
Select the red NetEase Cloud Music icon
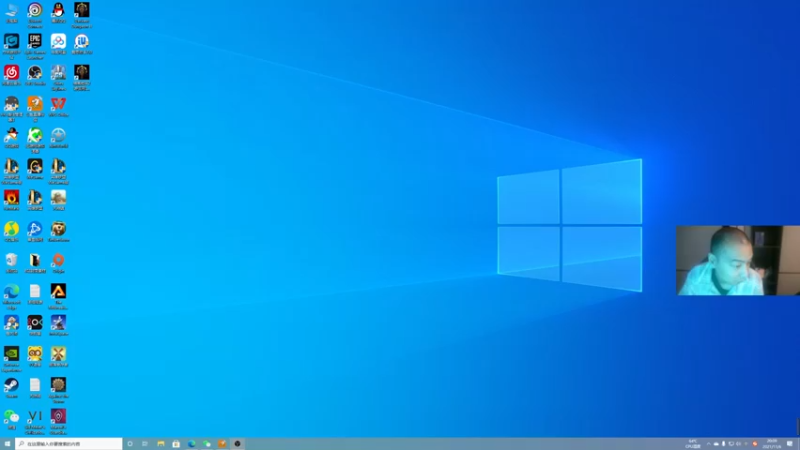(x=12, y=75)
